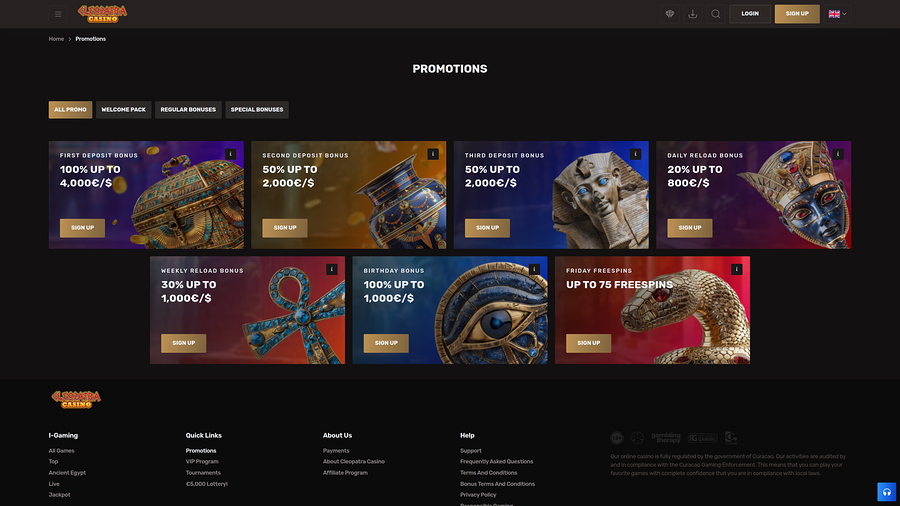
Task: Open the search magnifier icon
Action: tap(716, 14)
